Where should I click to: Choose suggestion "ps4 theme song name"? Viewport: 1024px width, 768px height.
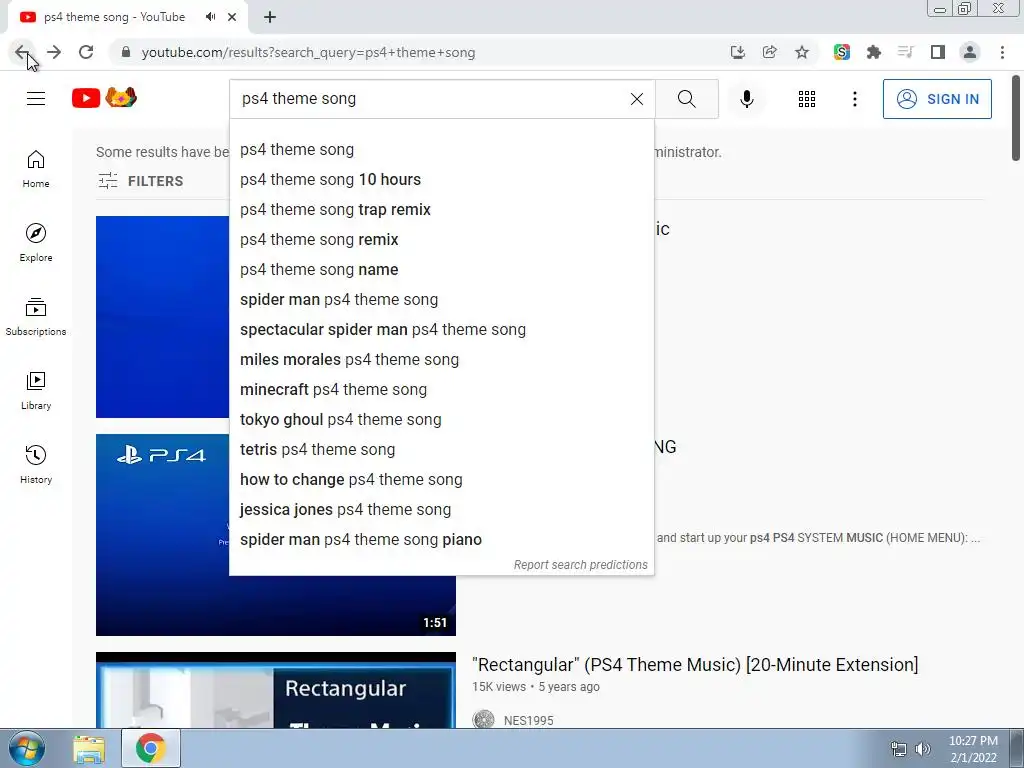click(441, 270)
